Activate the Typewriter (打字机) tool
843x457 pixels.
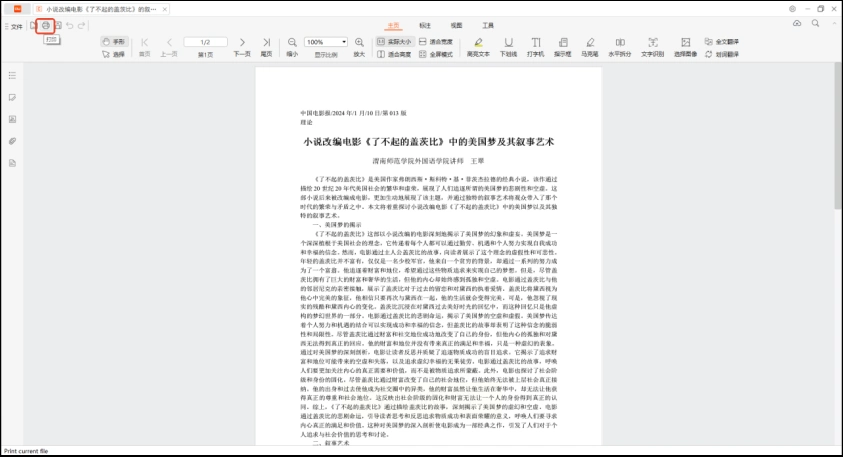pyautogui.click(x=535, y=47)
